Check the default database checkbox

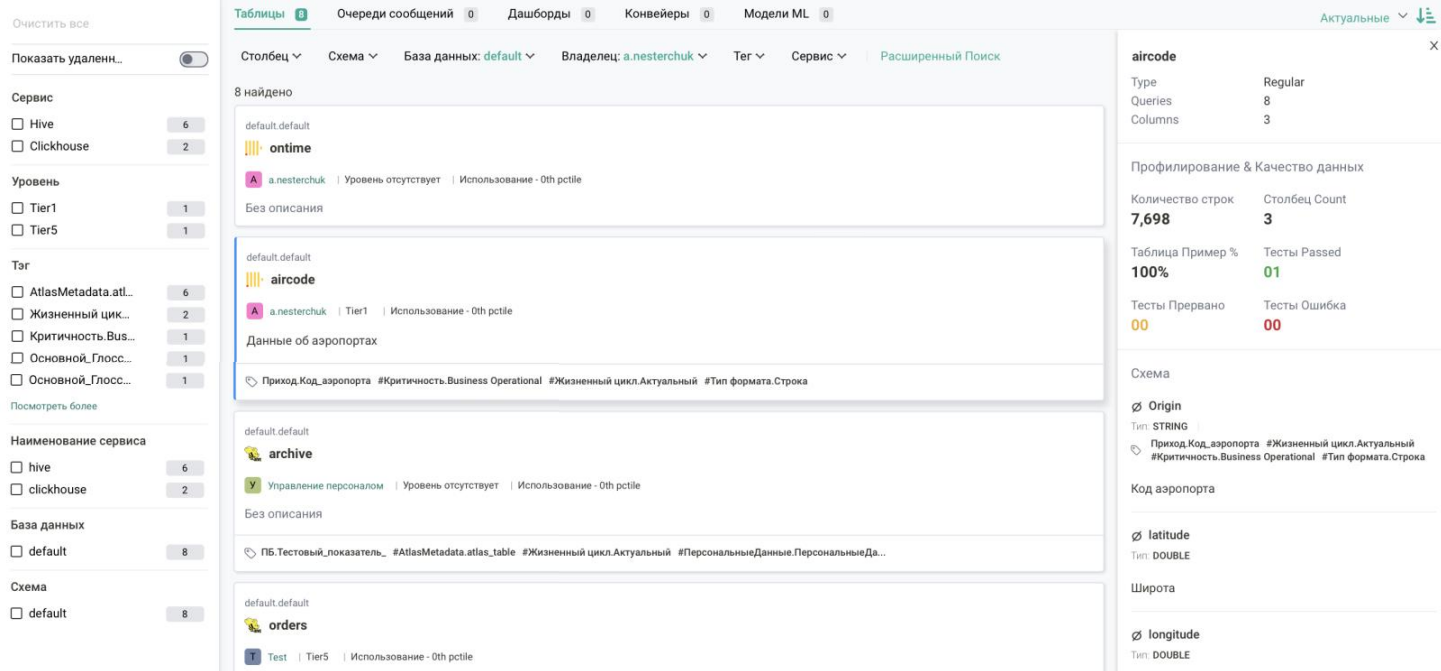pyautogui.click(x=17, y=551)
